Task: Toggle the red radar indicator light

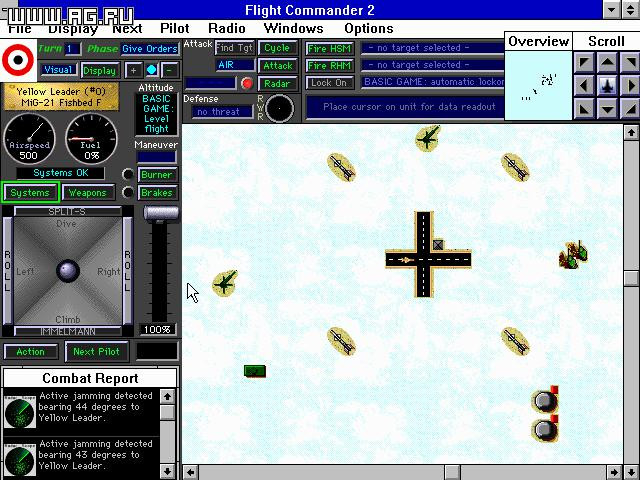Action: [247, 83]
